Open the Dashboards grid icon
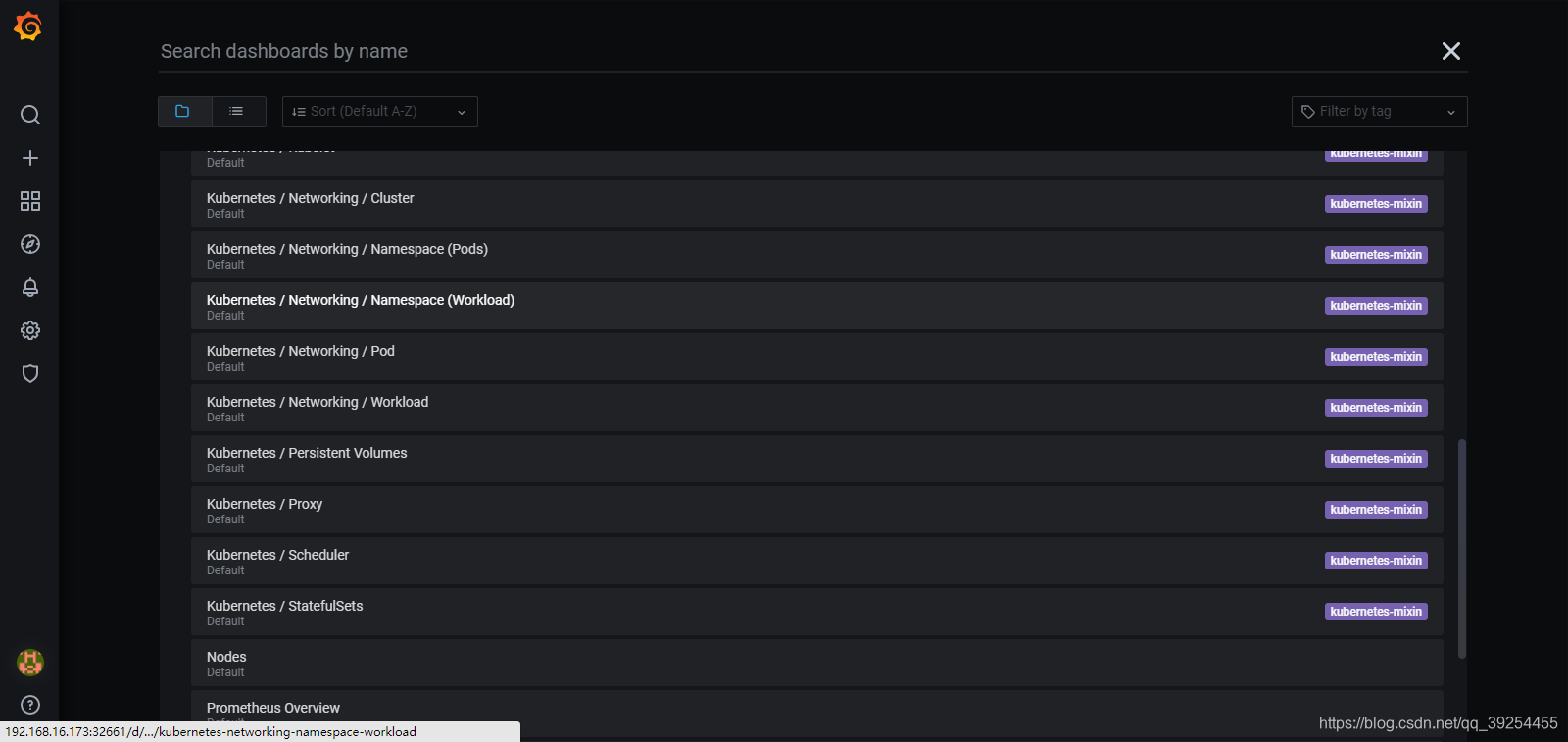 pos(30,201)
